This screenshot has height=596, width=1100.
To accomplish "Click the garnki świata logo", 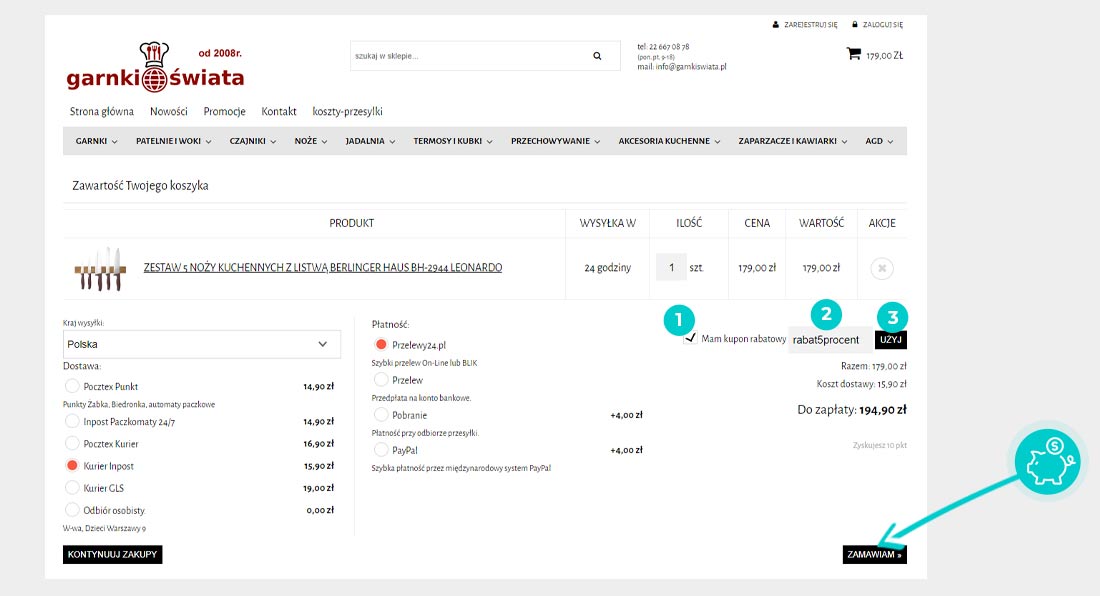I will tap(155, 68).
